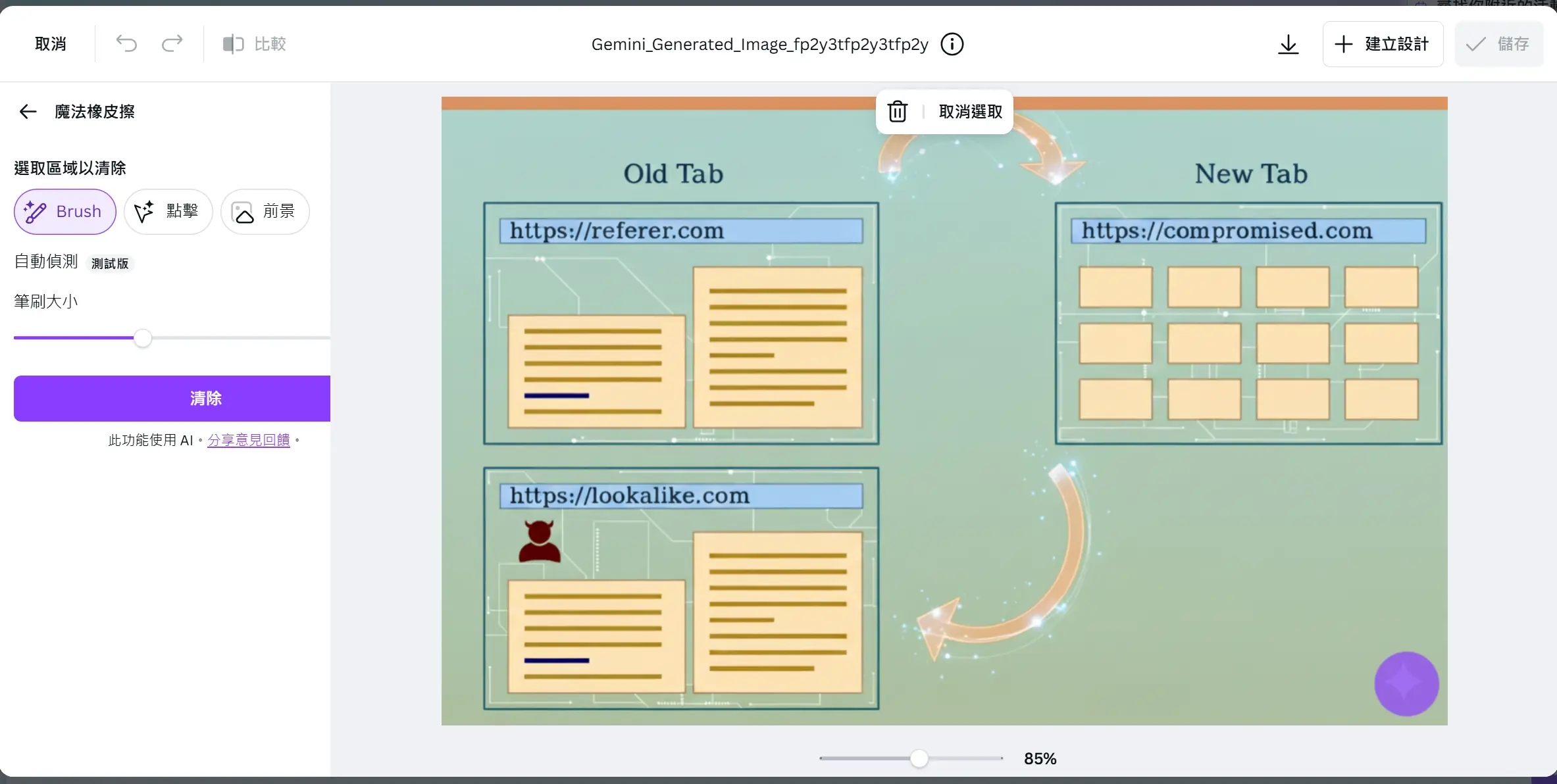Select the 前景 foreground mode

[x=265, y=211]
